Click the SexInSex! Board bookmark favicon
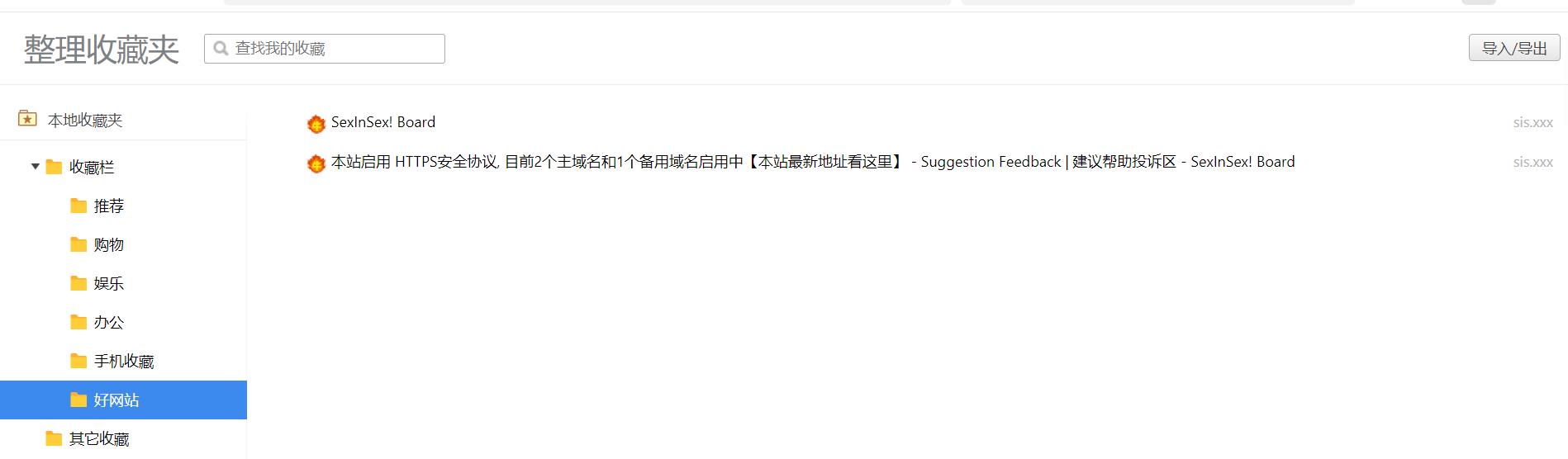The height and width of the screenshot is (459, 1568). click(316, 124)
